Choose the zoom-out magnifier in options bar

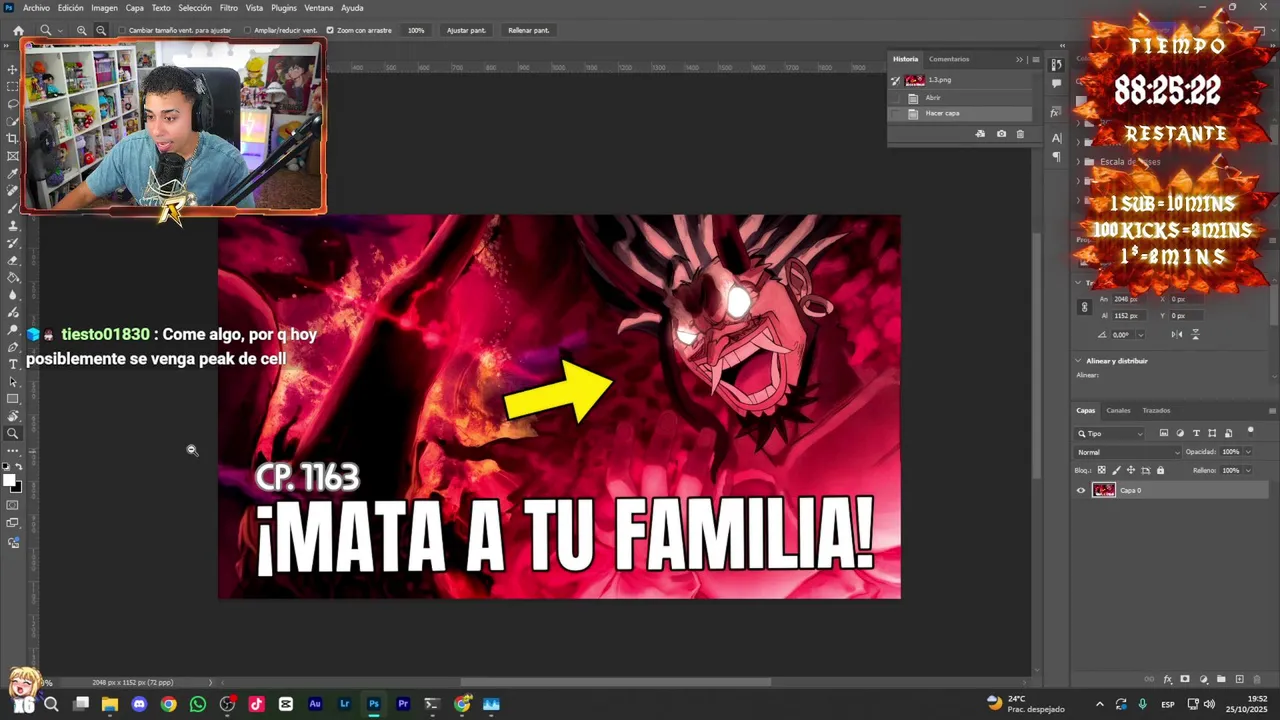[x=101, y=30]
